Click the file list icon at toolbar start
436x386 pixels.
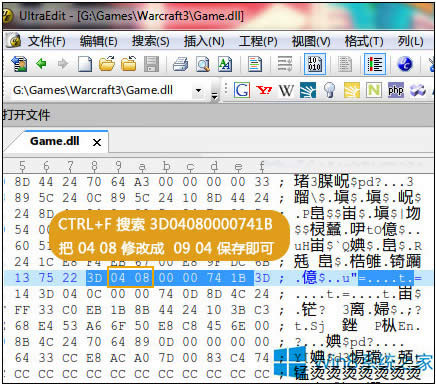pos(19,64)
